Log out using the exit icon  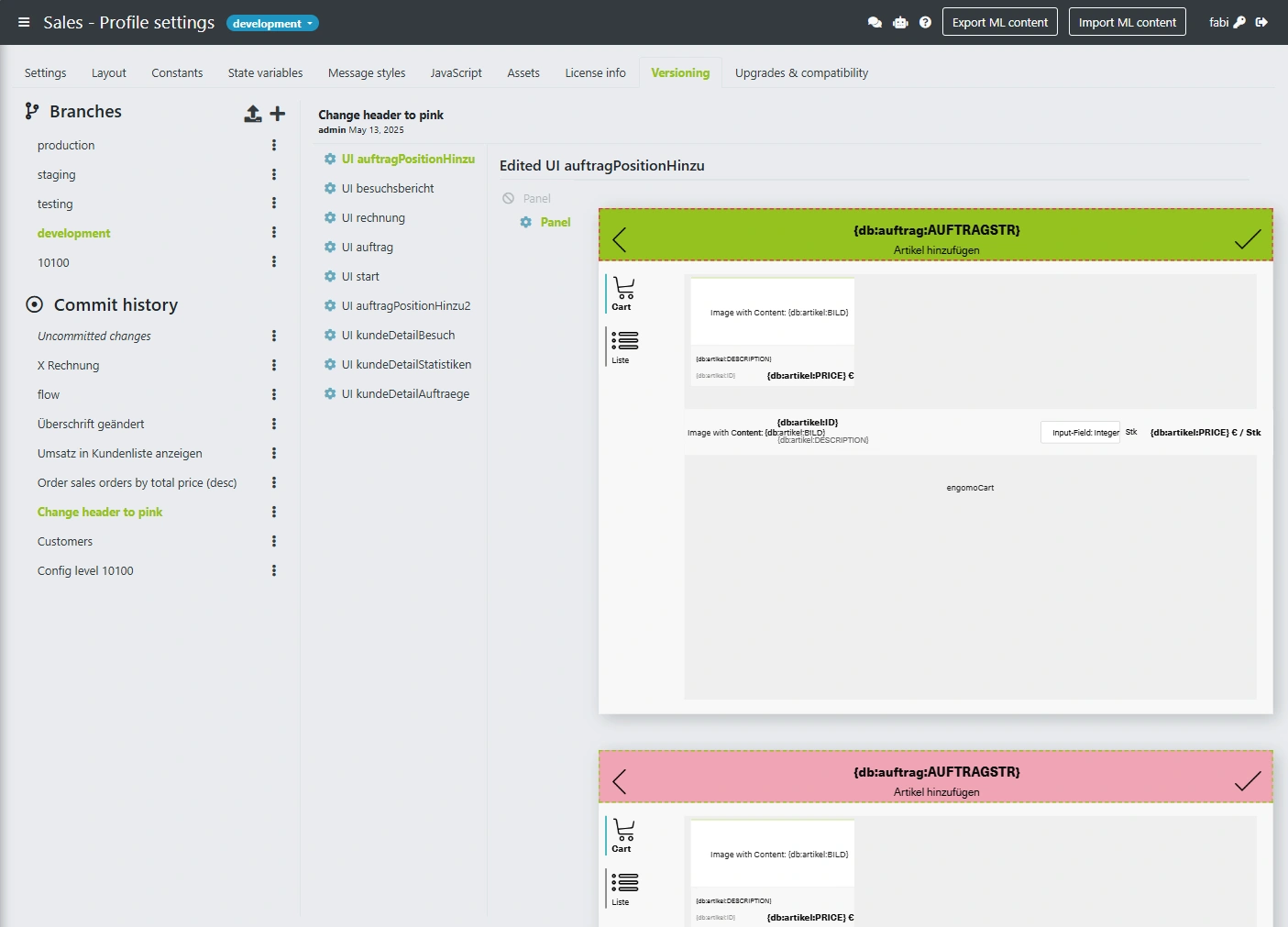1262,21
